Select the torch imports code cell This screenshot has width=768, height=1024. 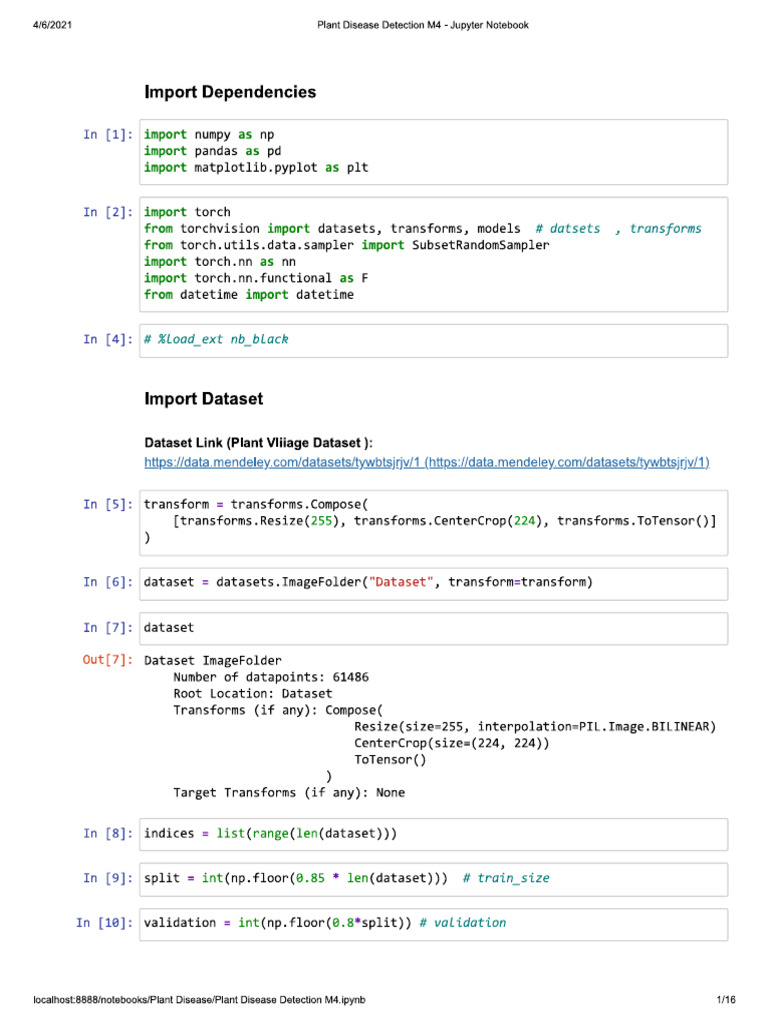click(x=435, y=253)
